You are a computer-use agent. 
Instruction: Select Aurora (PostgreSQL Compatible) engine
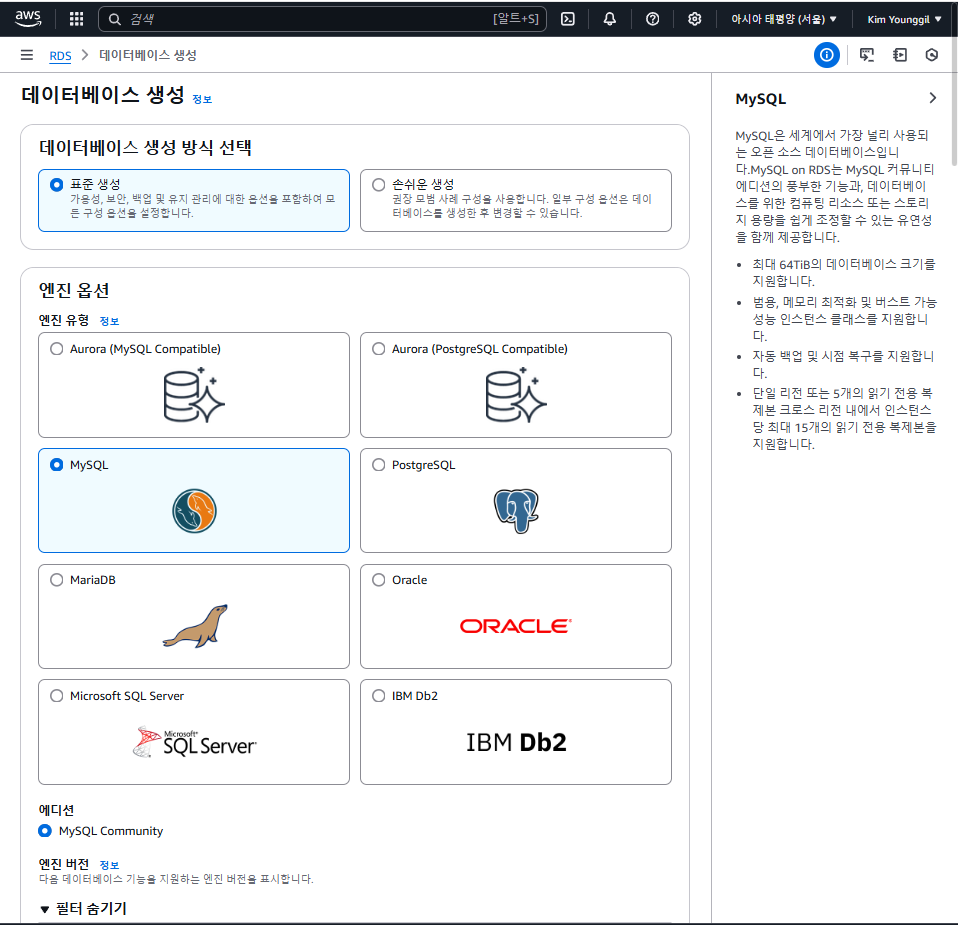point(379,349)
